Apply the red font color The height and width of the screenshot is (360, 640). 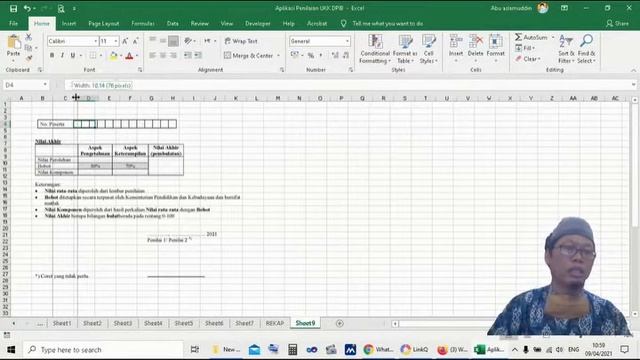[x=129, y=56]
